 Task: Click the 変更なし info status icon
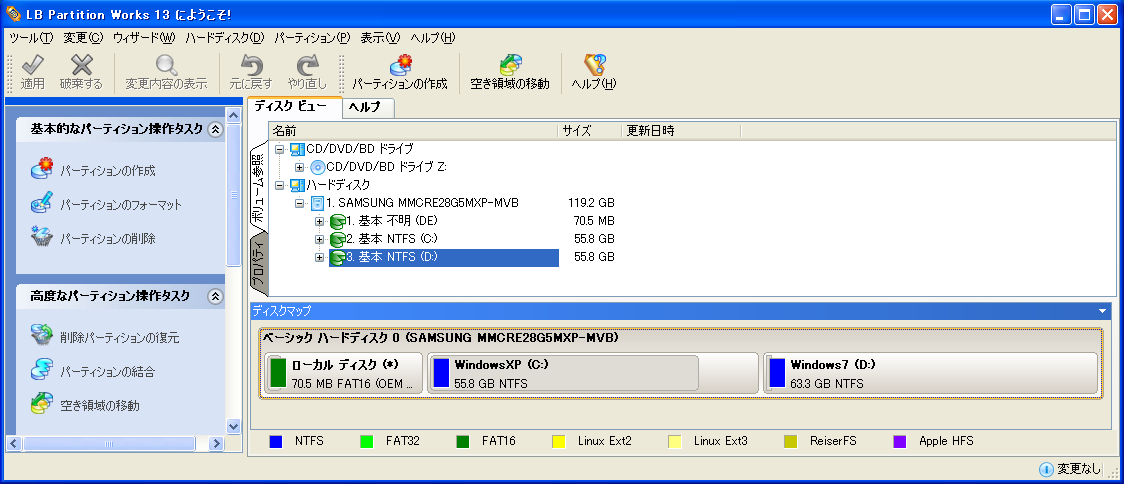1046,469
